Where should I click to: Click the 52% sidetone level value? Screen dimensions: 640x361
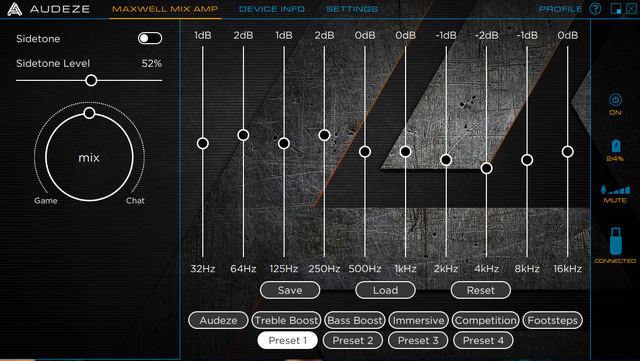(x=151, y=63)
